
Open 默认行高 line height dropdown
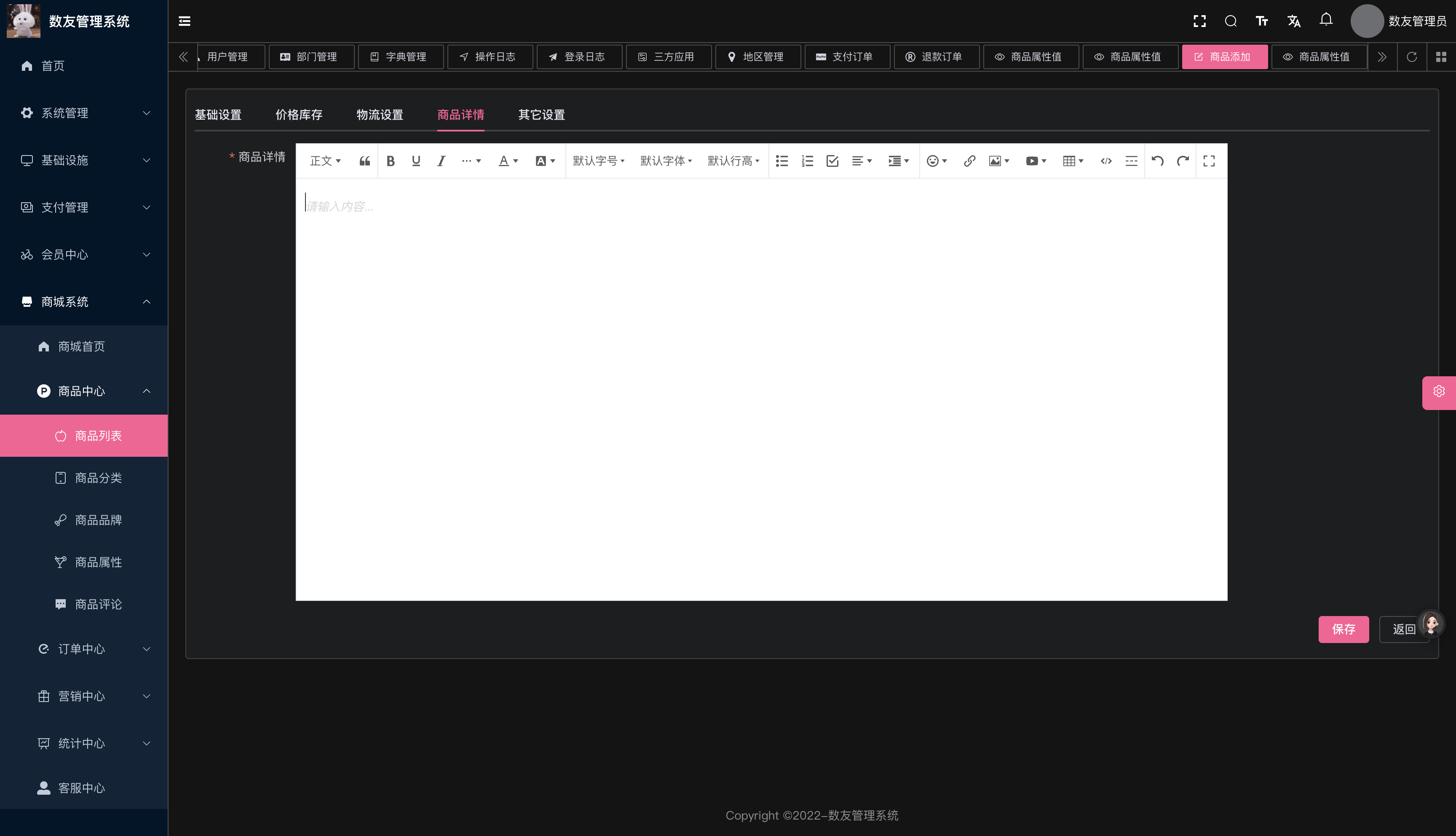tap(733, 161)
